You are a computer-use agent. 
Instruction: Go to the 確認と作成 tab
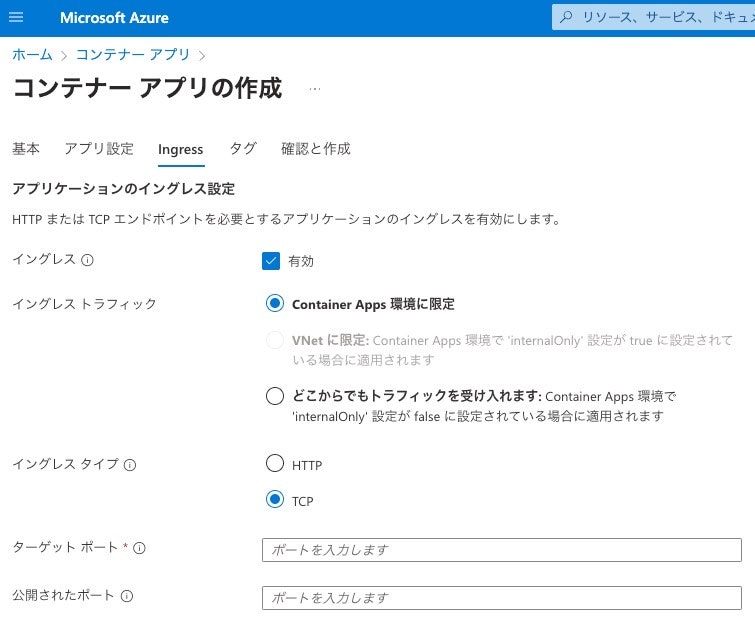[316, 149]
